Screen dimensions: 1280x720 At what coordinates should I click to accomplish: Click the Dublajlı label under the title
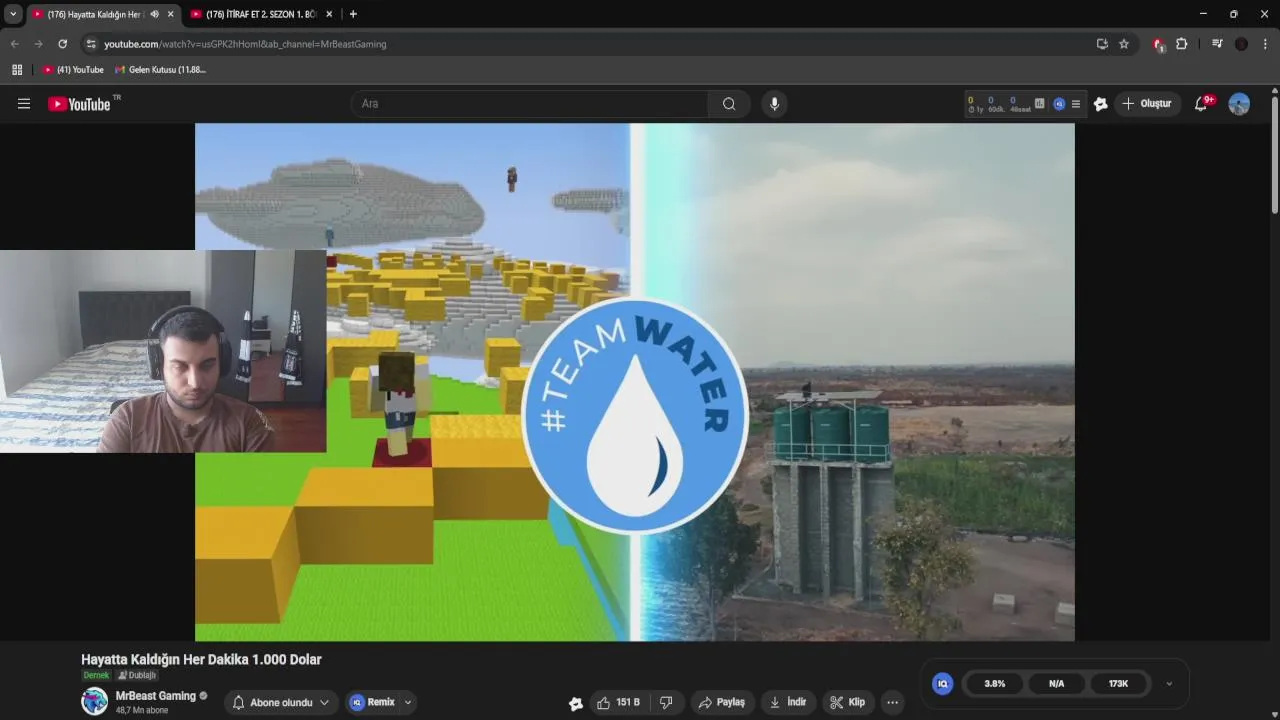click(x=137, y=675)
